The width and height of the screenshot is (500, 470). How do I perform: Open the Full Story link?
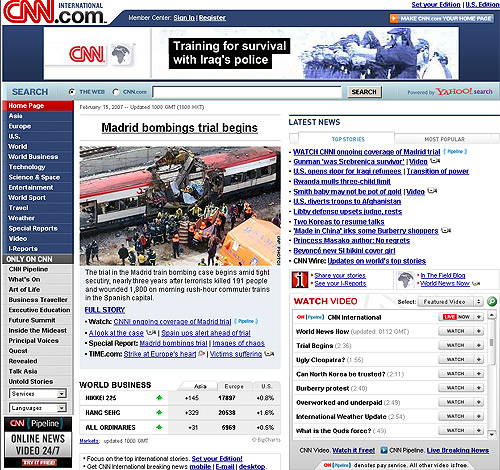point(105,310)
